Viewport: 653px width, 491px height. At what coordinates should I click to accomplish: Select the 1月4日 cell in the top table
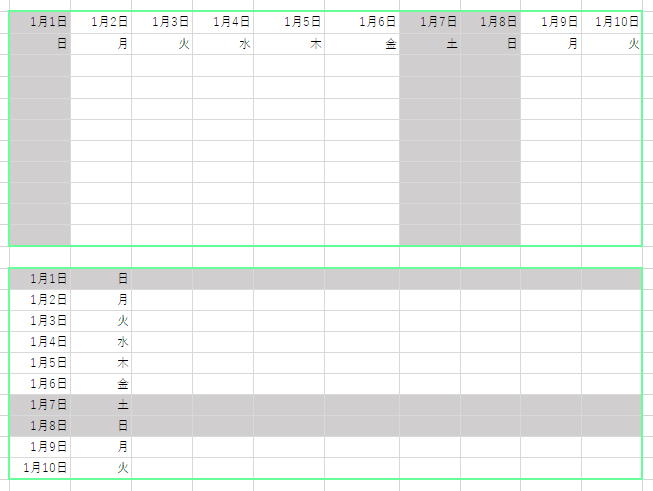pyautogui.click(x=223, y=22)
